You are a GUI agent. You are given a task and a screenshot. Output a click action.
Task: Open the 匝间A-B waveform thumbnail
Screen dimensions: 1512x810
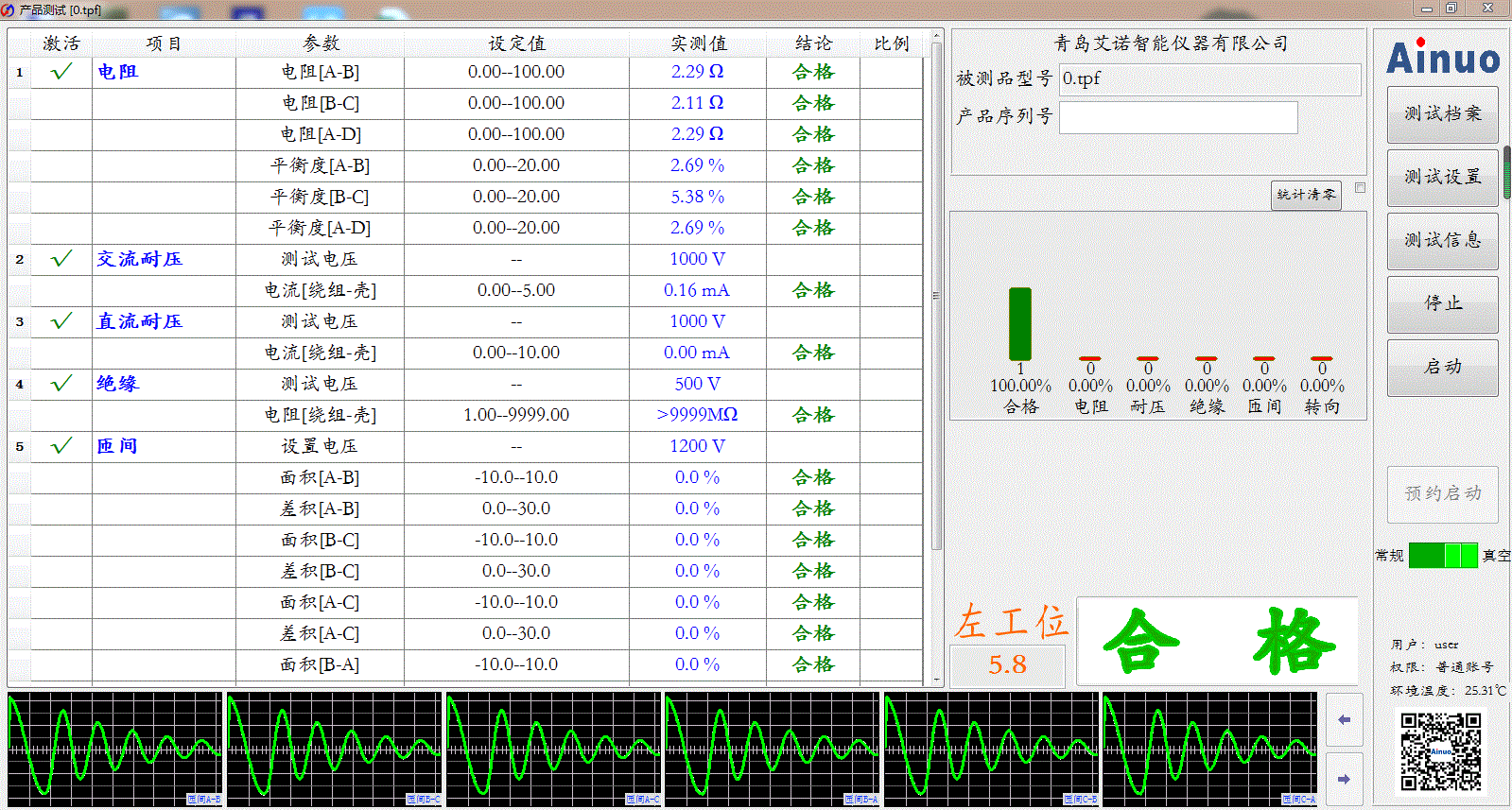(x=114, y=749)
